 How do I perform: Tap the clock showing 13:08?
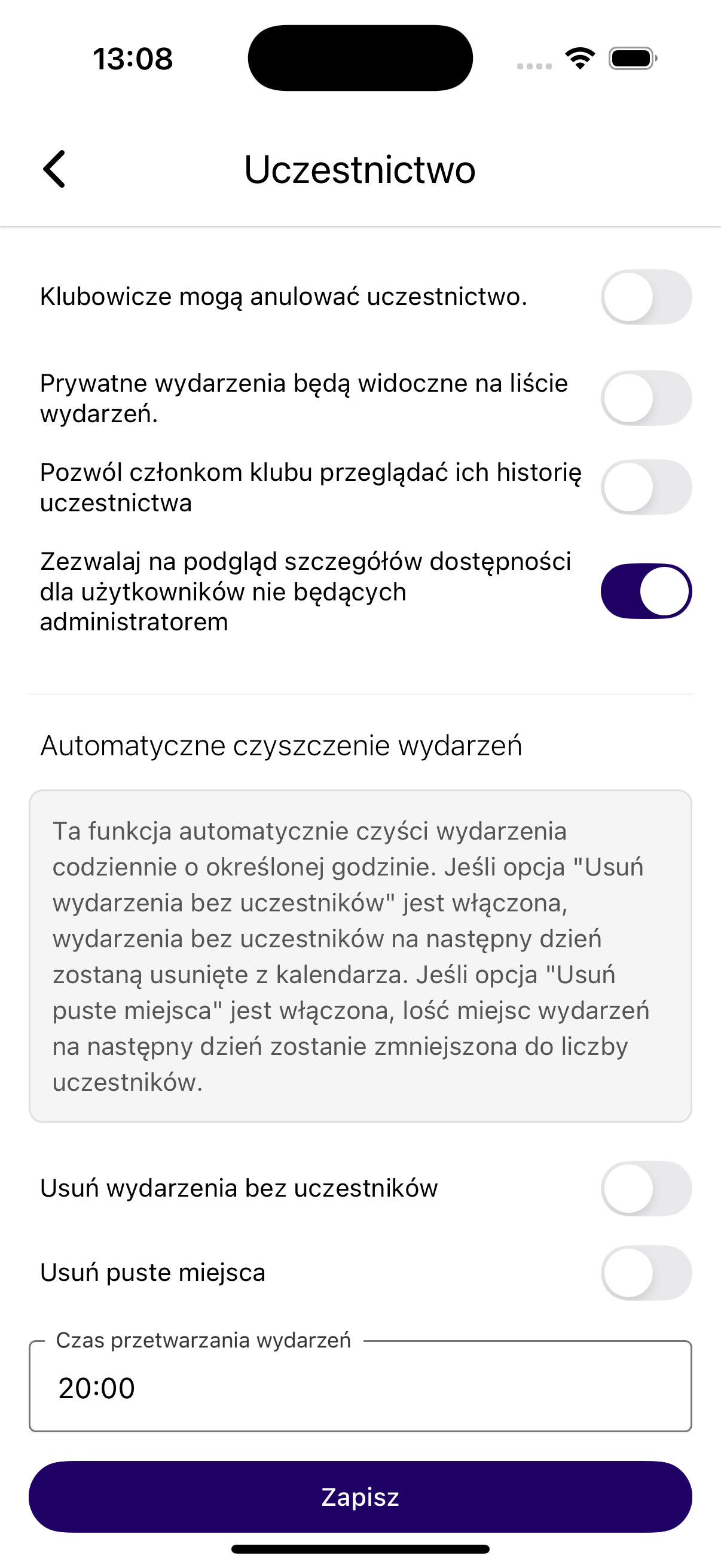(x=133, y=59)
